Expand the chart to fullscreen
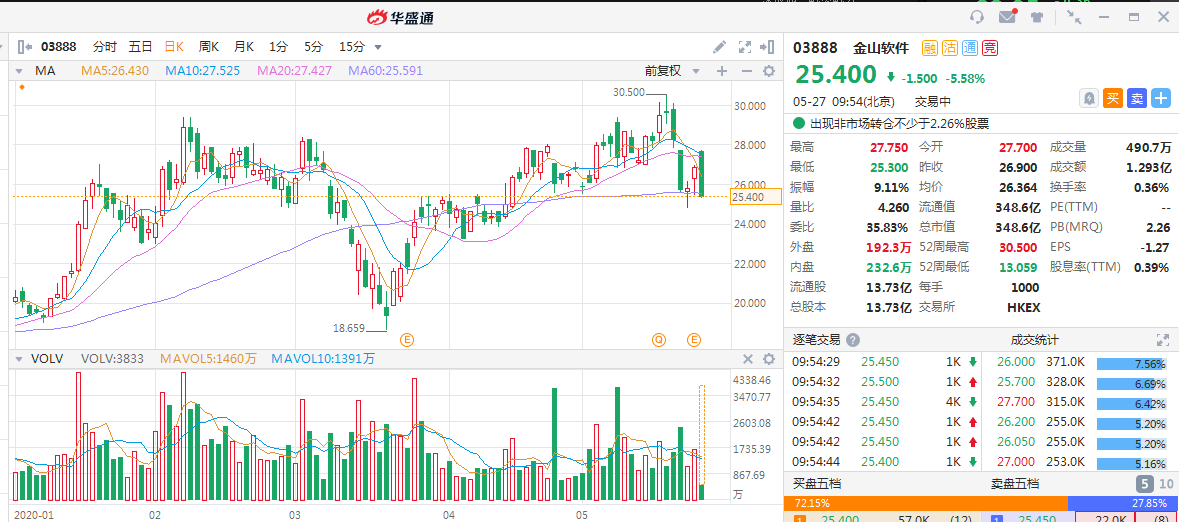 (744, 47)
